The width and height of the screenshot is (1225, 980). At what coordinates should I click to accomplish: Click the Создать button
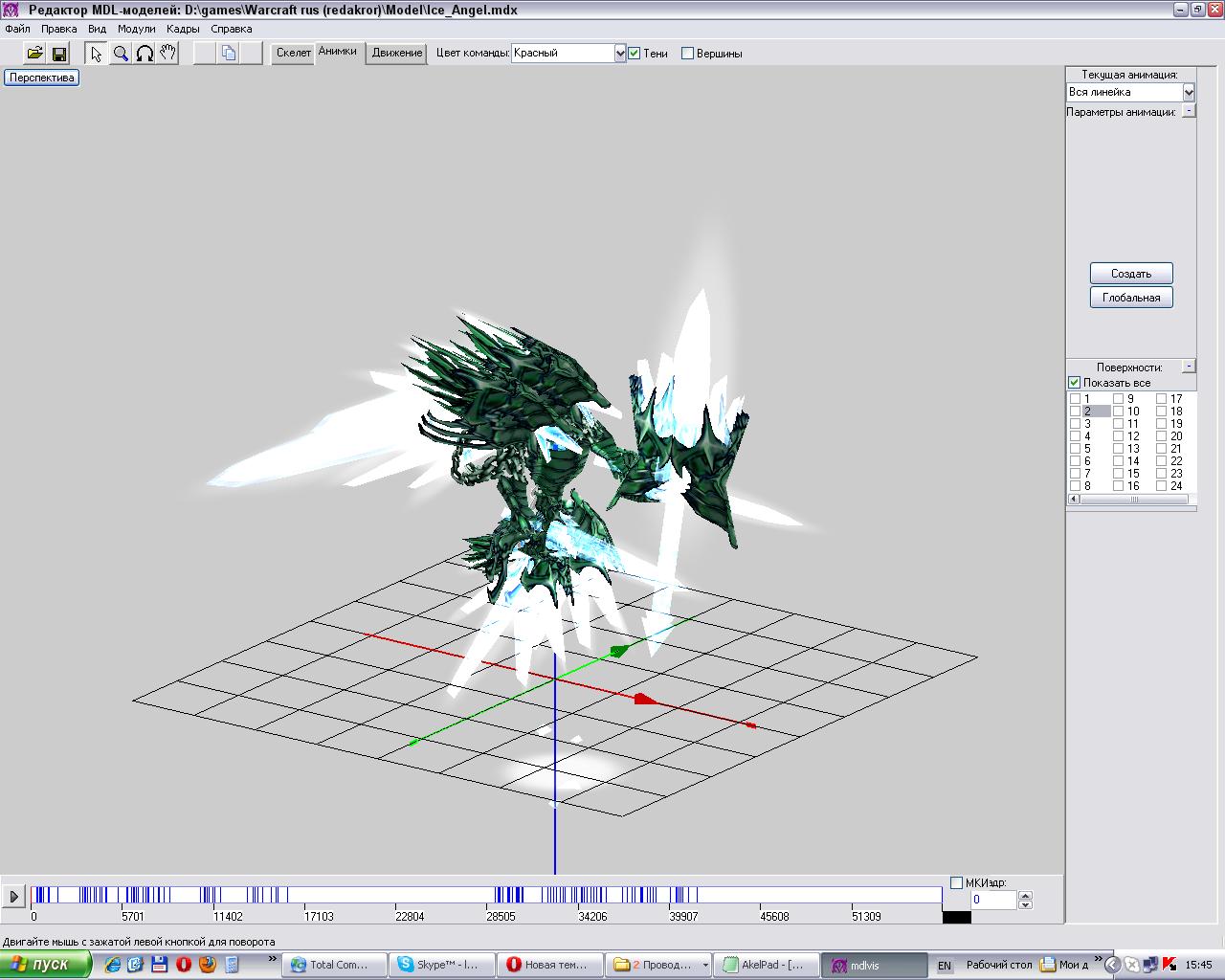click(x=1131, y=274)
